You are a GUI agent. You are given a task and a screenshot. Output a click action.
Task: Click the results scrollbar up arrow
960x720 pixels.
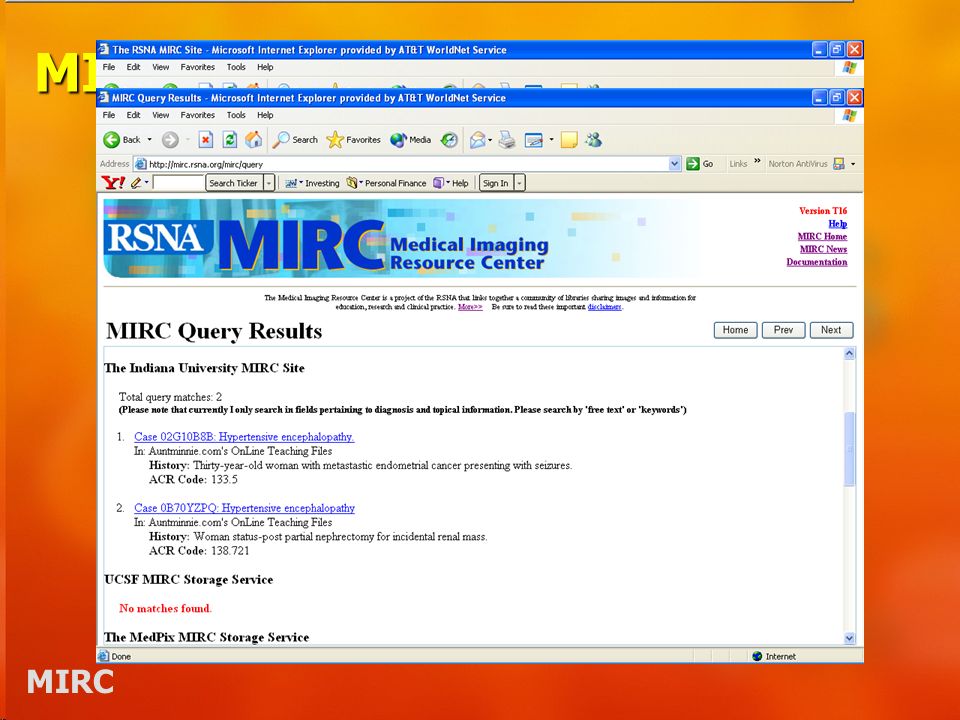click(849, 353)
